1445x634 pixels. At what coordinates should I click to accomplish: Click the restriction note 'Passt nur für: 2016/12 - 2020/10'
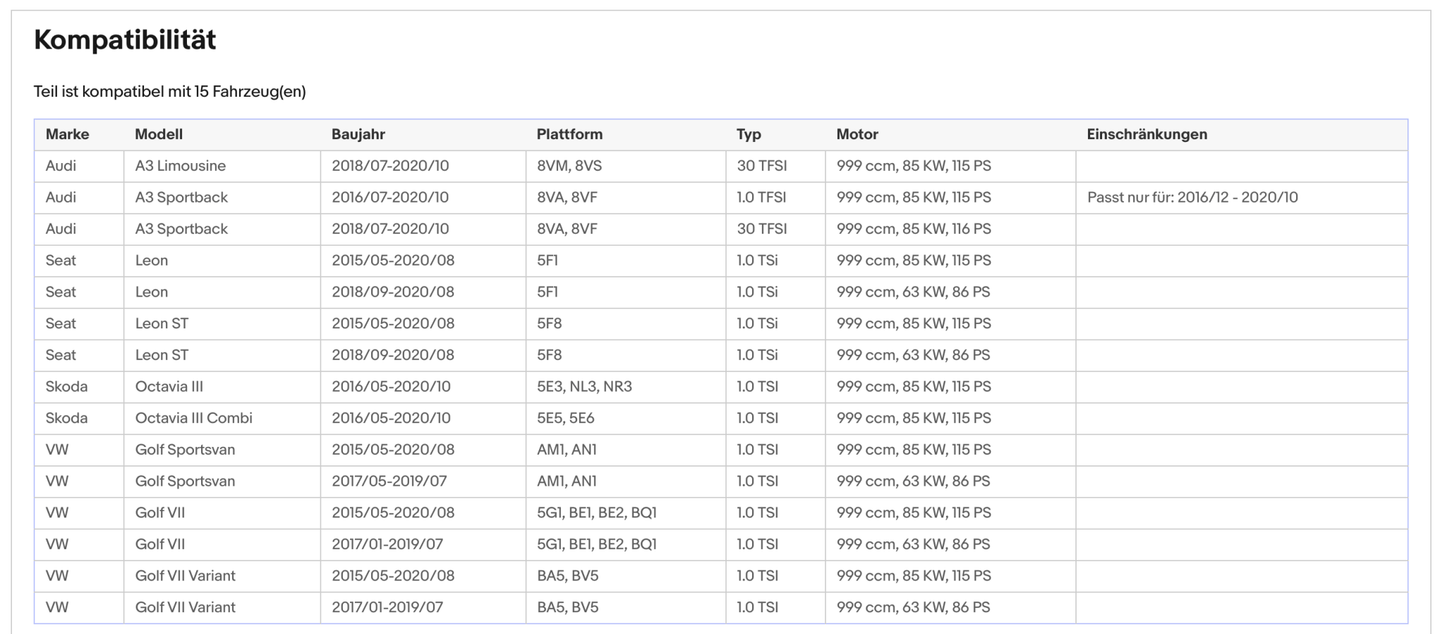(1192, 197)
